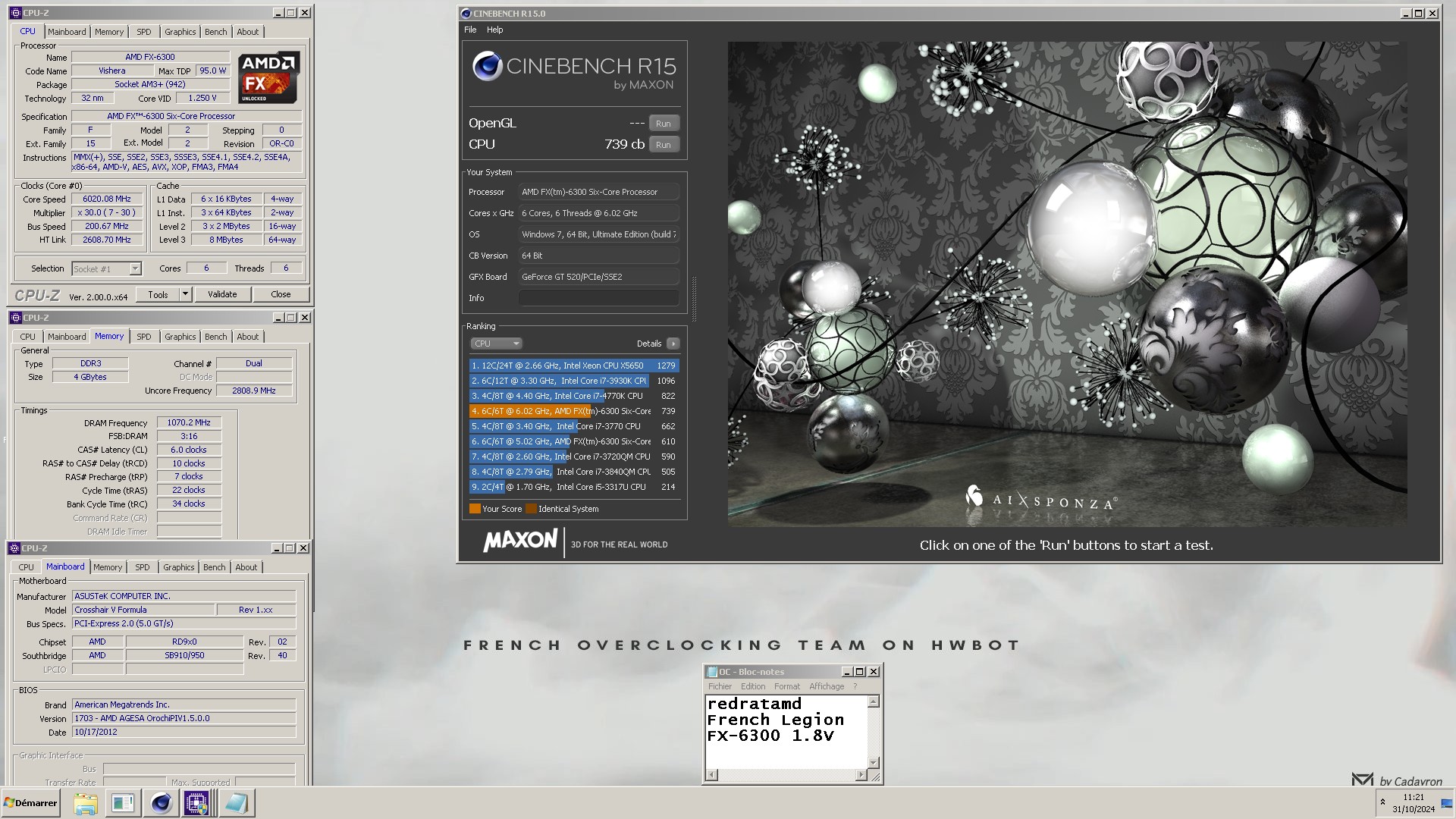This screenshot has width=1456, height=819.
Task: Select highlighted 6.02 GHz FX-6300 ranking row
Action: tap(573, 411)
